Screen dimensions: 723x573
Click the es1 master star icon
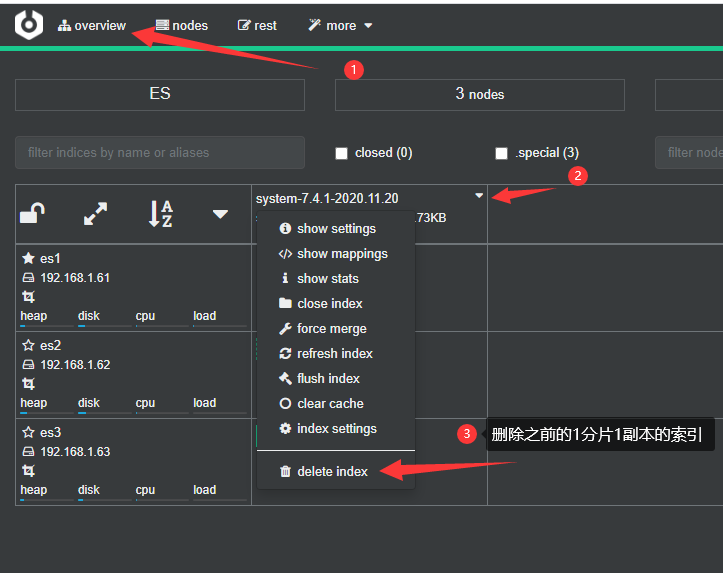click(x=28, y=258)
